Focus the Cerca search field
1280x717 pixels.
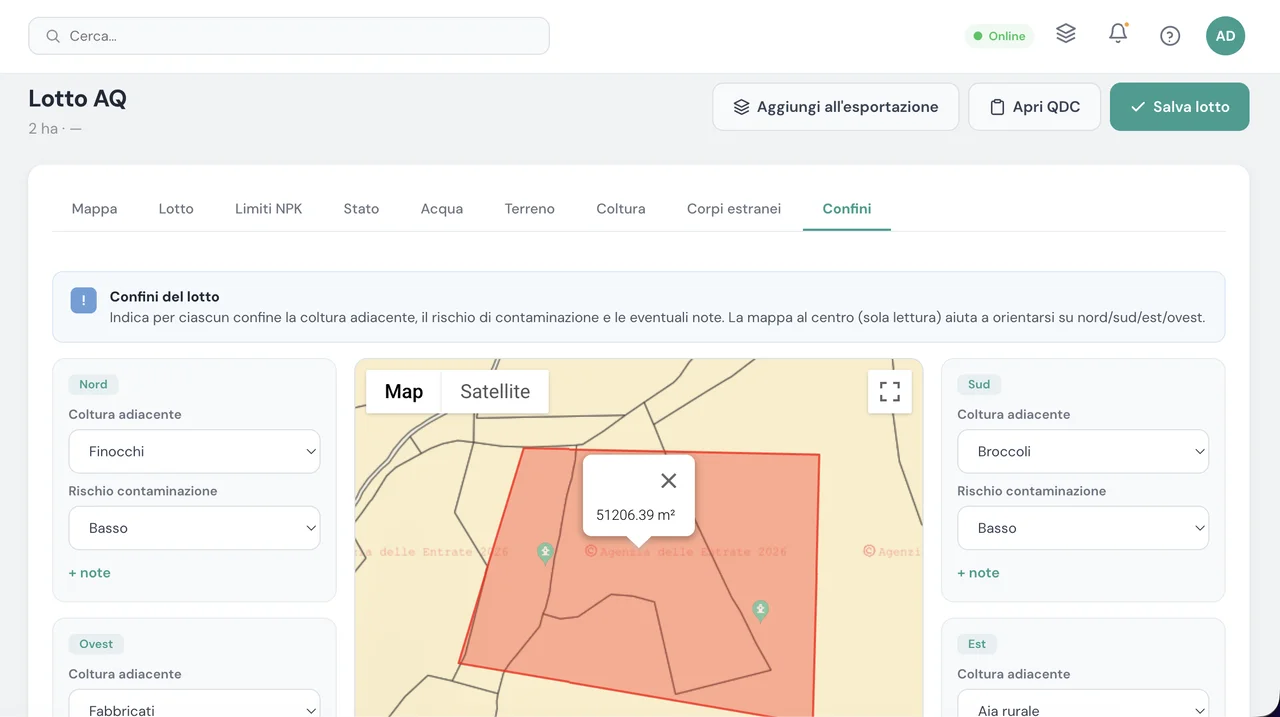point(289,36)
